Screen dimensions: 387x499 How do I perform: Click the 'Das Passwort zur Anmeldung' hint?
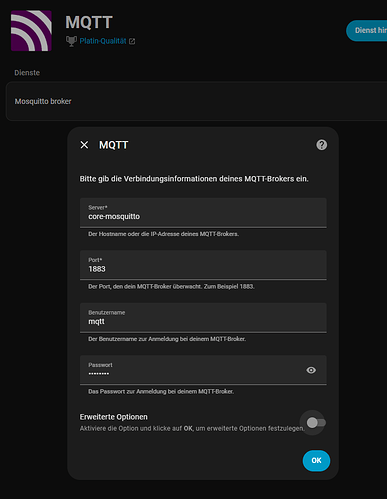(x=161, y=391)
